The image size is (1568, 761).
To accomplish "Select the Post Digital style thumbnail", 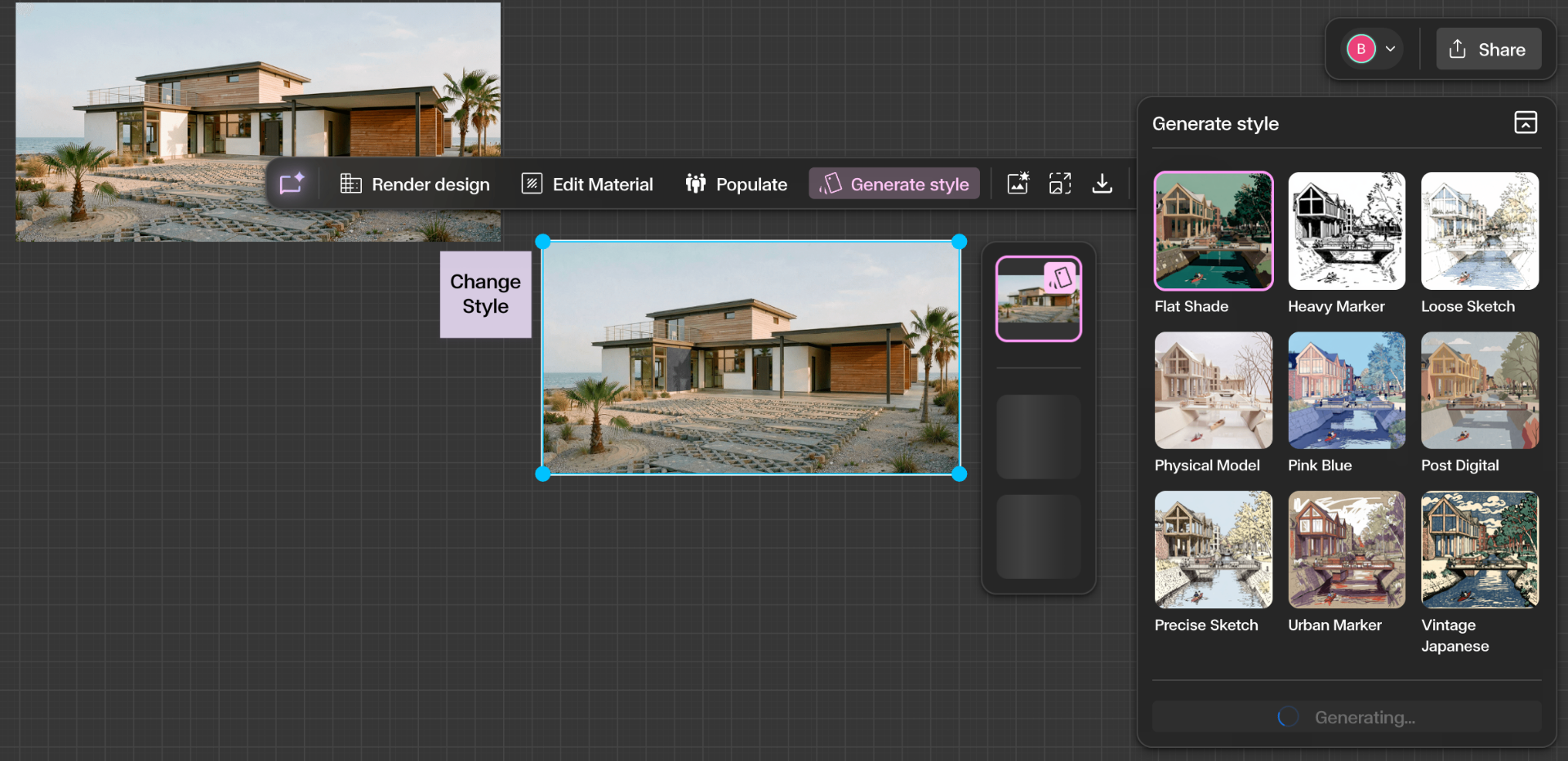I will point(1479,390).
